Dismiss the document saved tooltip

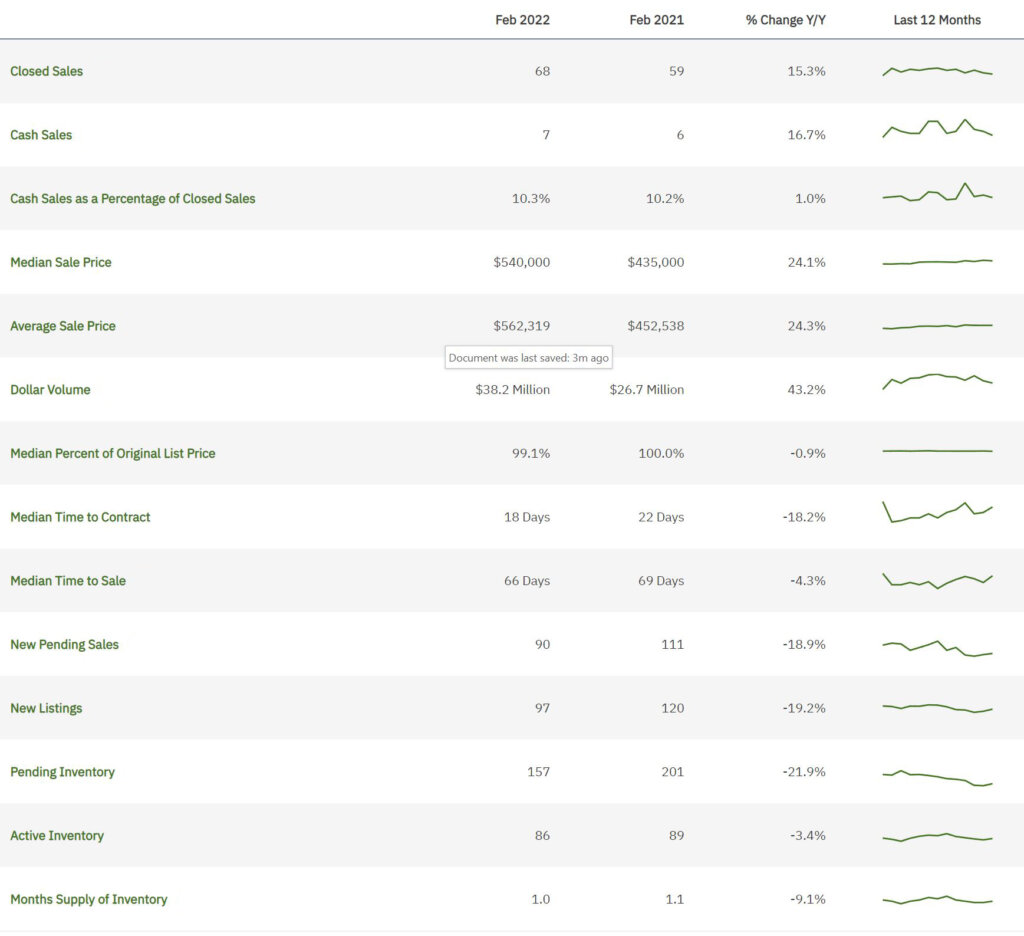(528, 357)
